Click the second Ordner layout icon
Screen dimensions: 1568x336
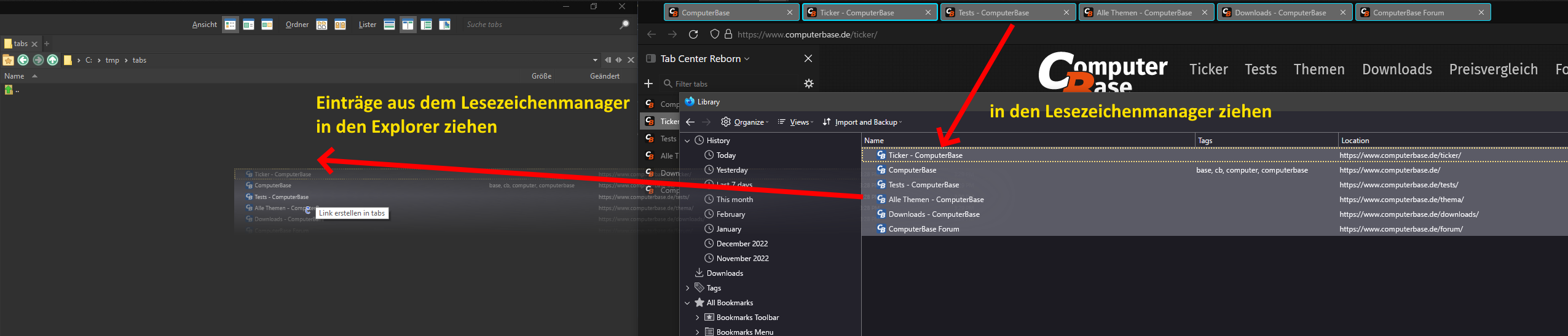click(x=340, y=25)
